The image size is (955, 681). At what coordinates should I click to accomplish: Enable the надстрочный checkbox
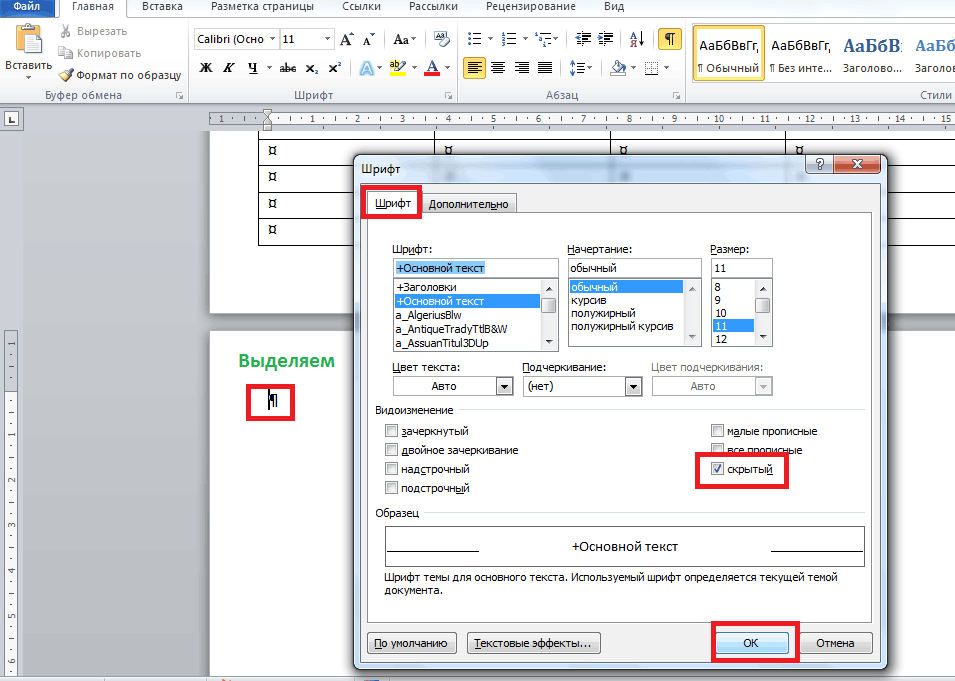point(391,469)
